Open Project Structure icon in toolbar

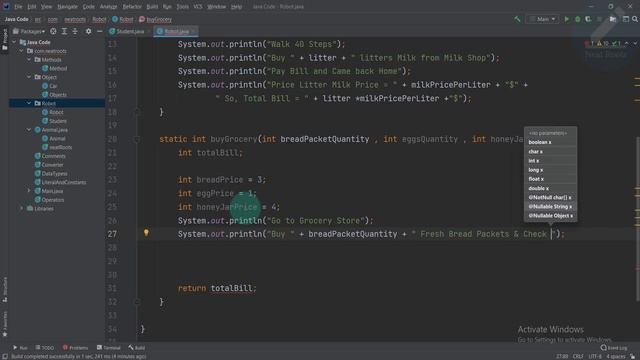pos(613,19)
